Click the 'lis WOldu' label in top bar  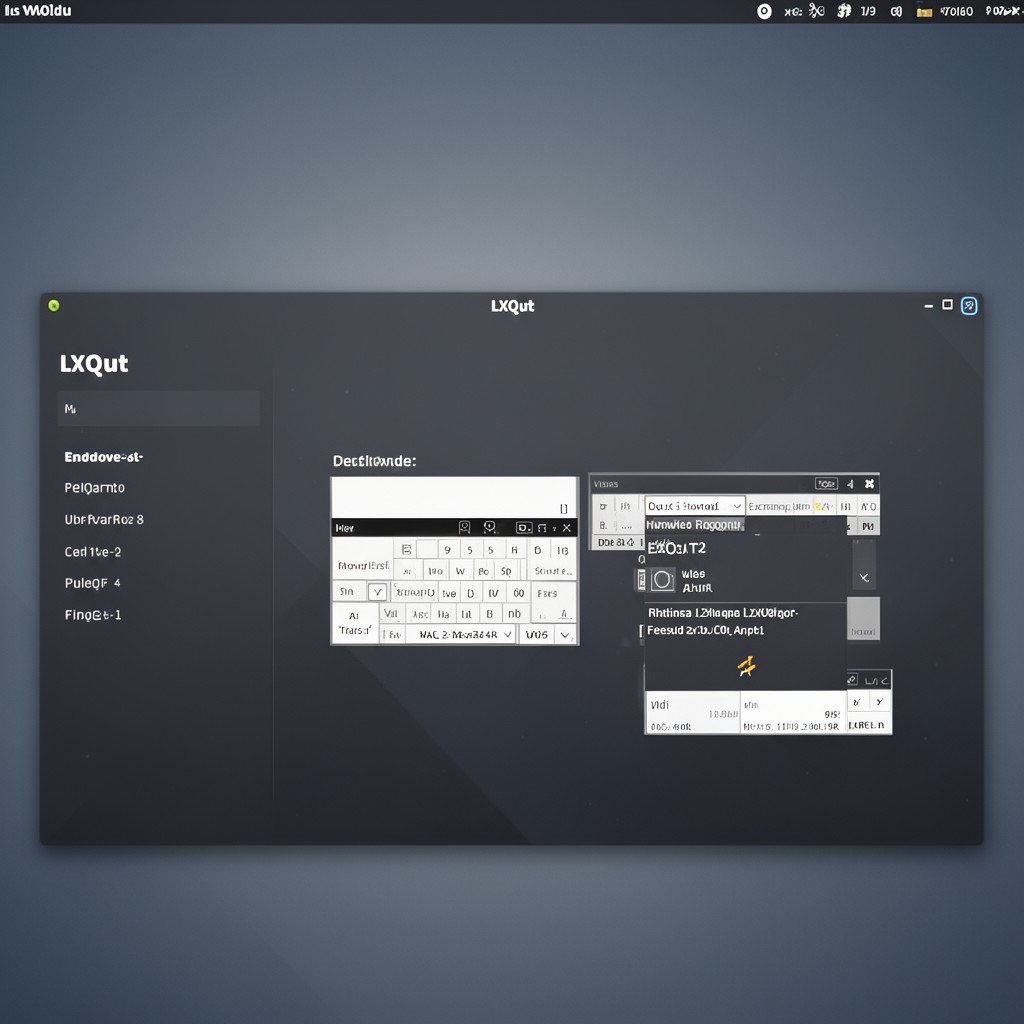coord(38,10)
